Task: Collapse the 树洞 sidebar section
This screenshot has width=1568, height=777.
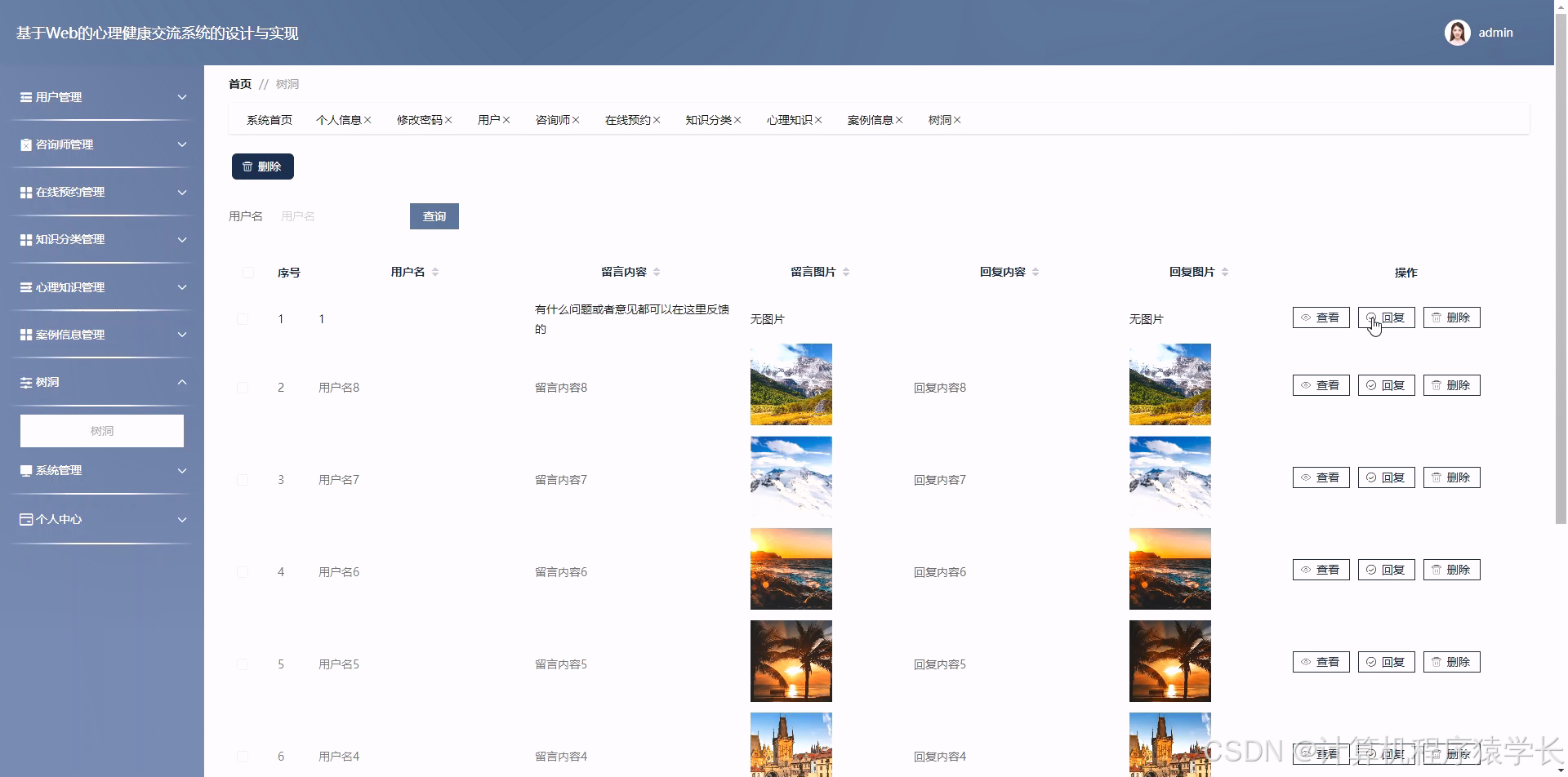Action: click(182, 382)
